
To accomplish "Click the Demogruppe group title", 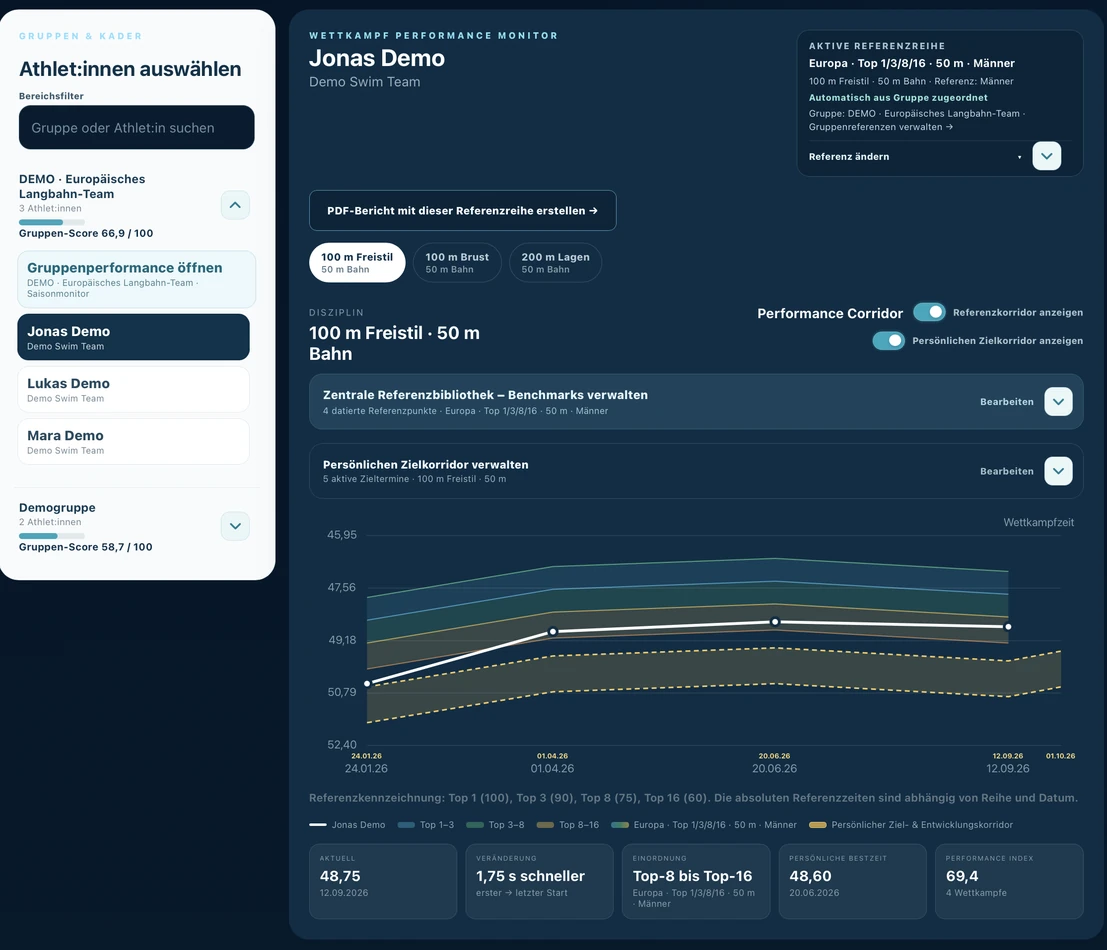I will coord(57,507).
